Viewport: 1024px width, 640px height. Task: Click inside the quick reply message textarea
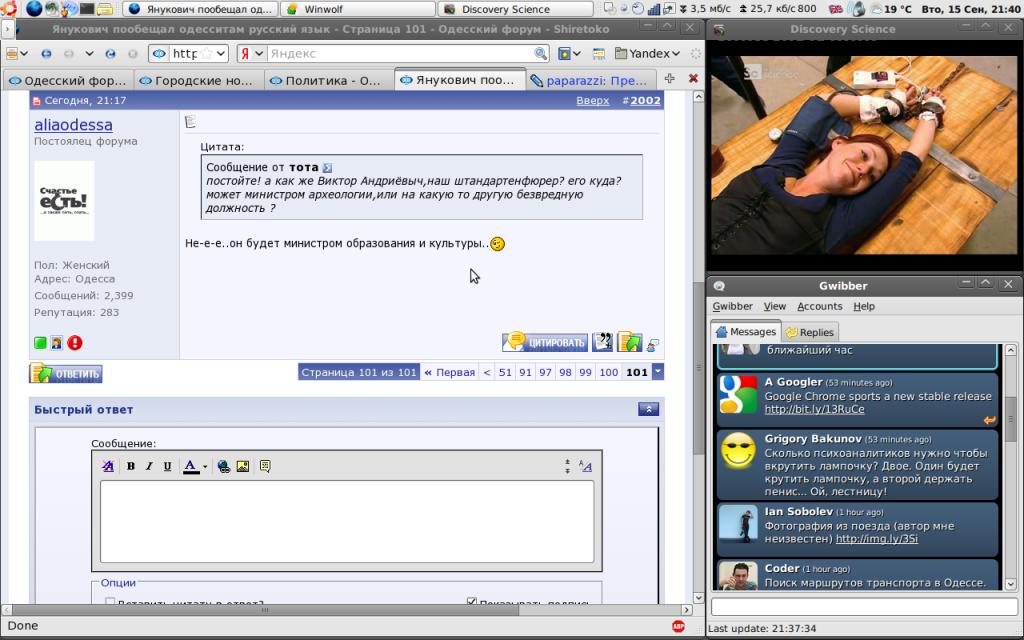[x=347, y=522]
